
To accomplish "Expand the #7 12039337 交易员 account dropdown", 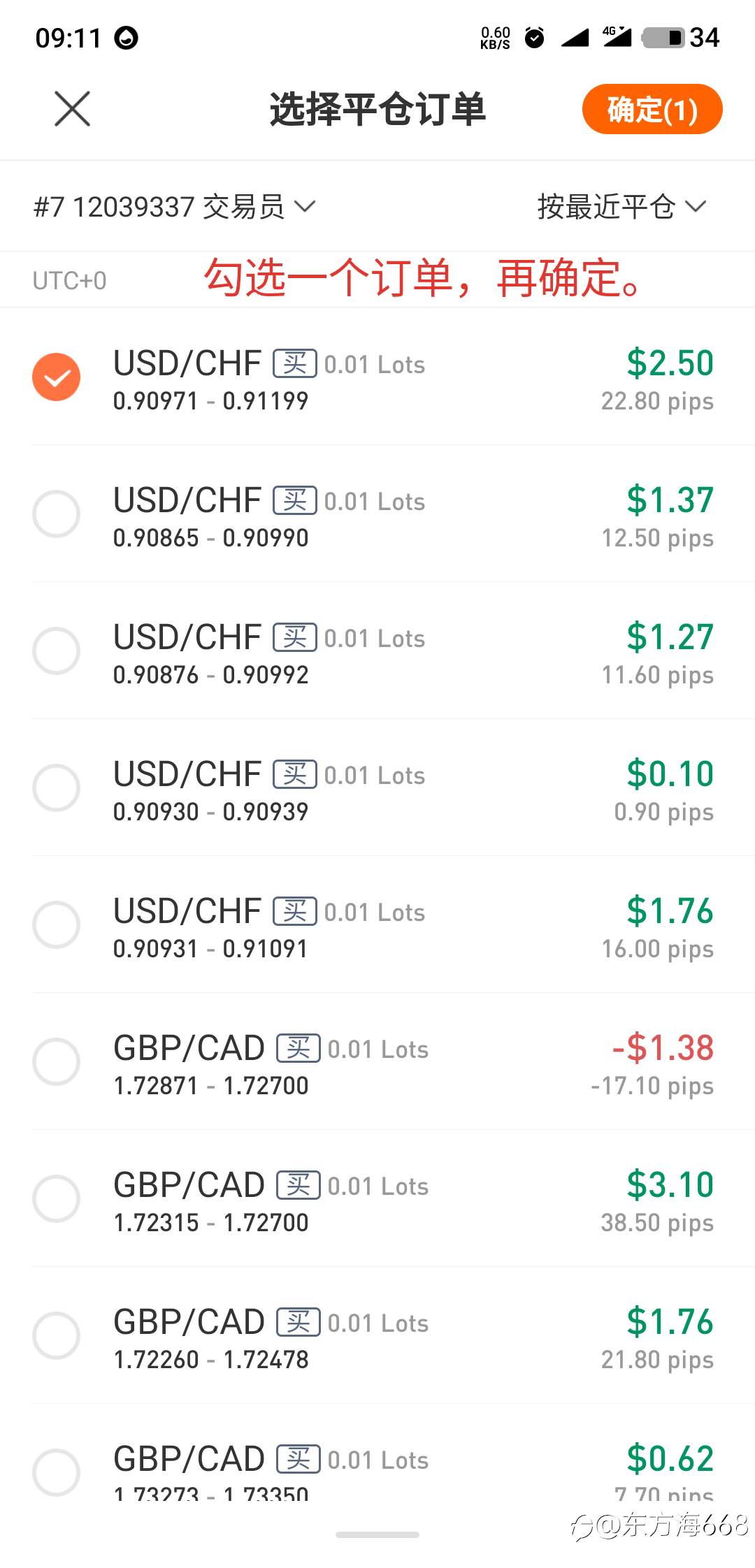I will 175,207.
